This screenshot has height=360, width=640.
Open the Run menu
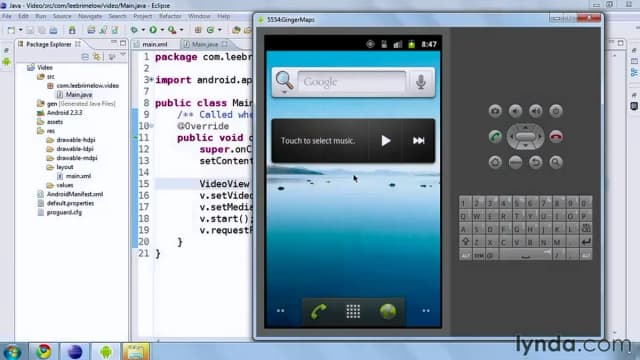click(x=41, y=16)
